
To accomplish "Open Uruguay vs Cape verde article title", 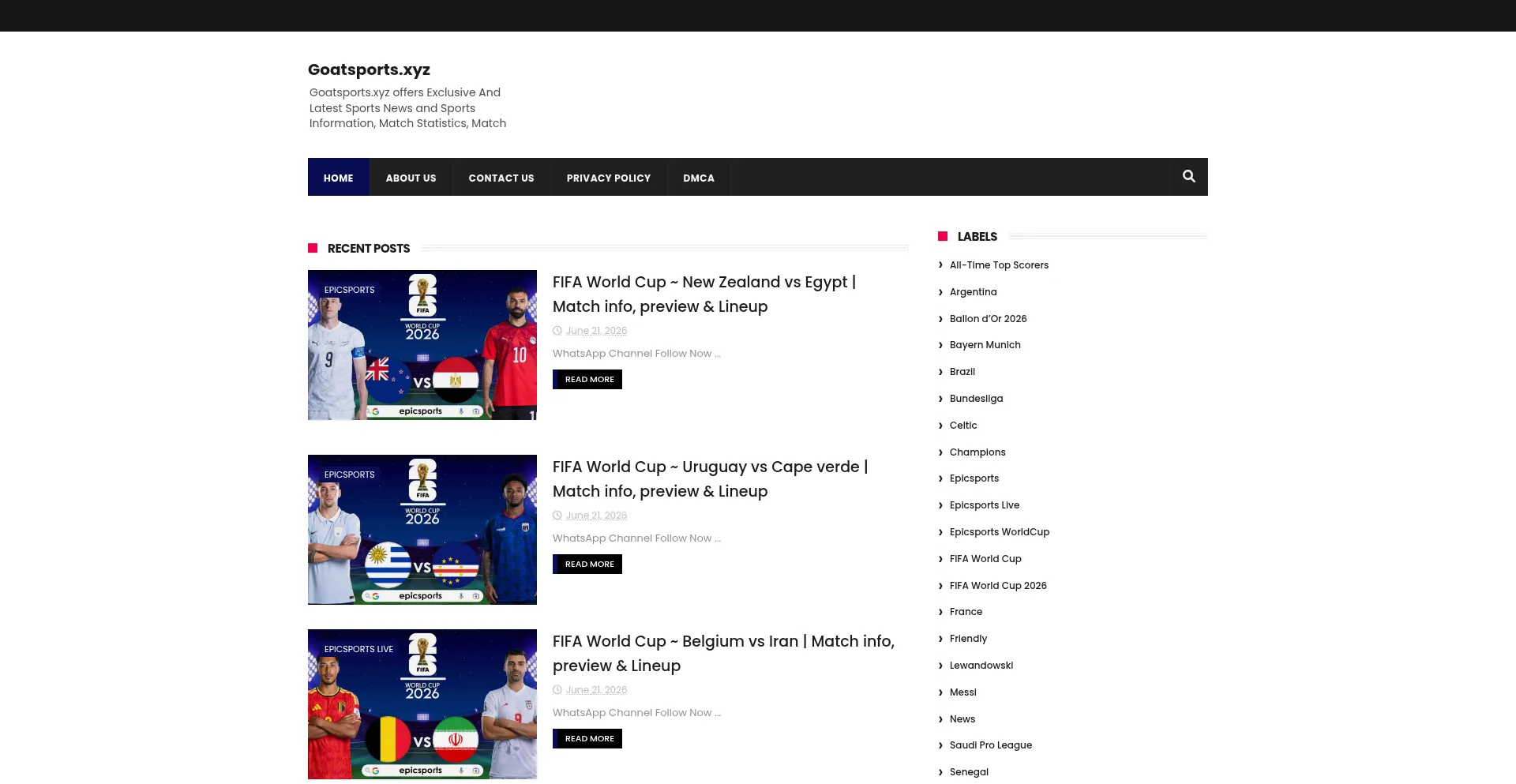I will tap(710, 478).
